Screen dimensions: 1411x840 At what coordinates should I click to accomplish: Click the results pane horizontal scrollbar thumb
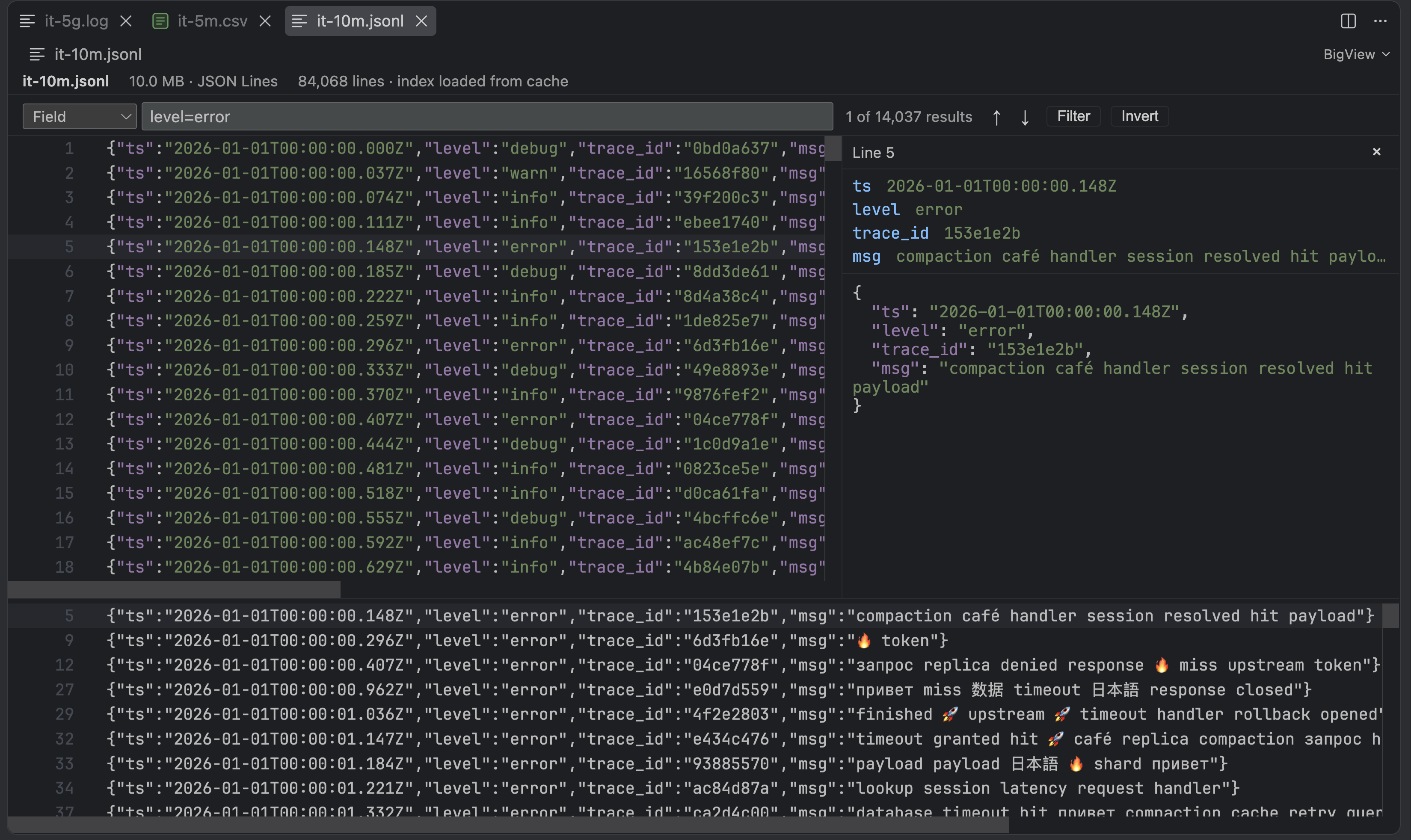[508, 824]
